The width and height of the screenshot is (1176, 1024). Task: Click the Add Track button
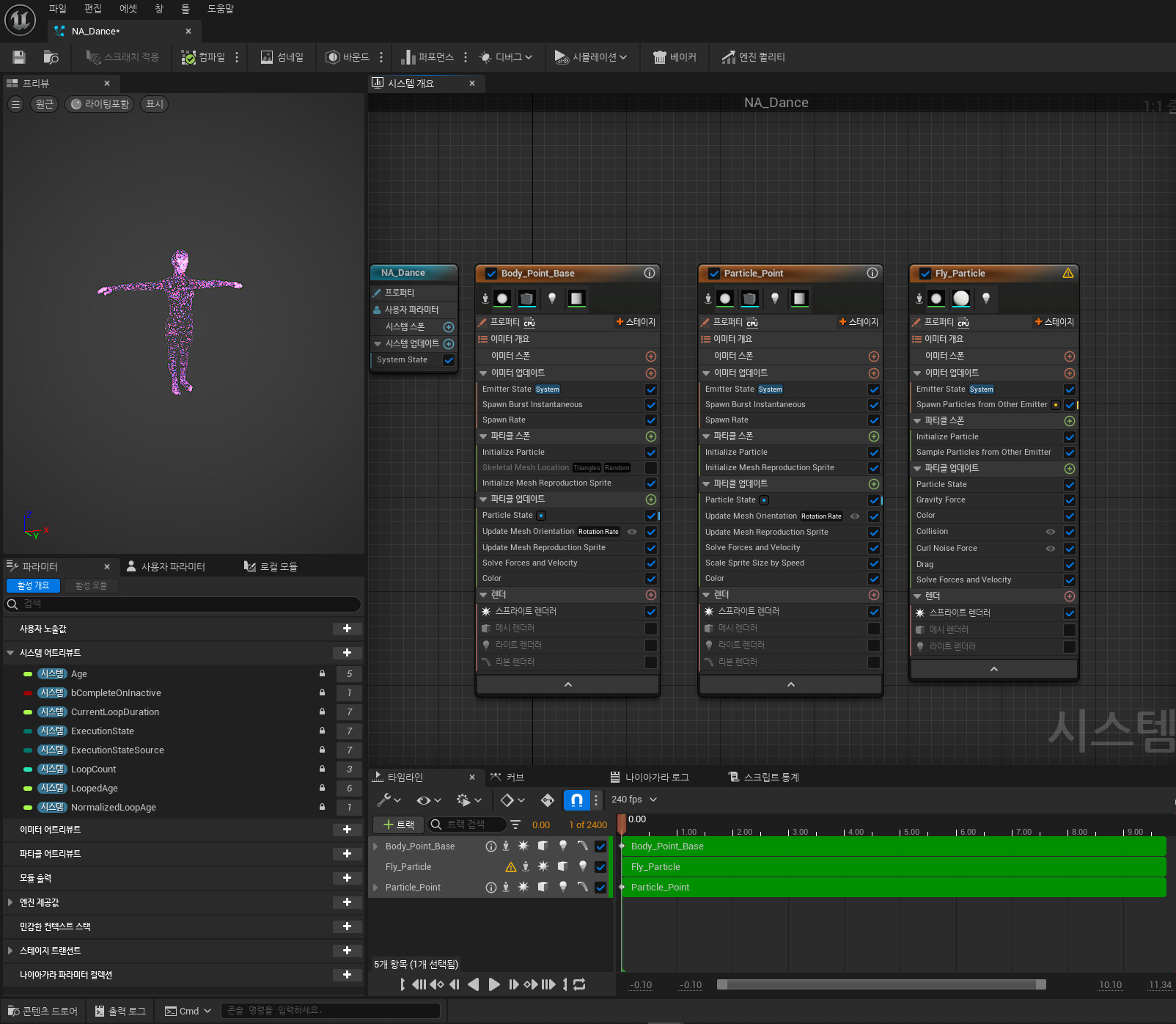(398, 824)
